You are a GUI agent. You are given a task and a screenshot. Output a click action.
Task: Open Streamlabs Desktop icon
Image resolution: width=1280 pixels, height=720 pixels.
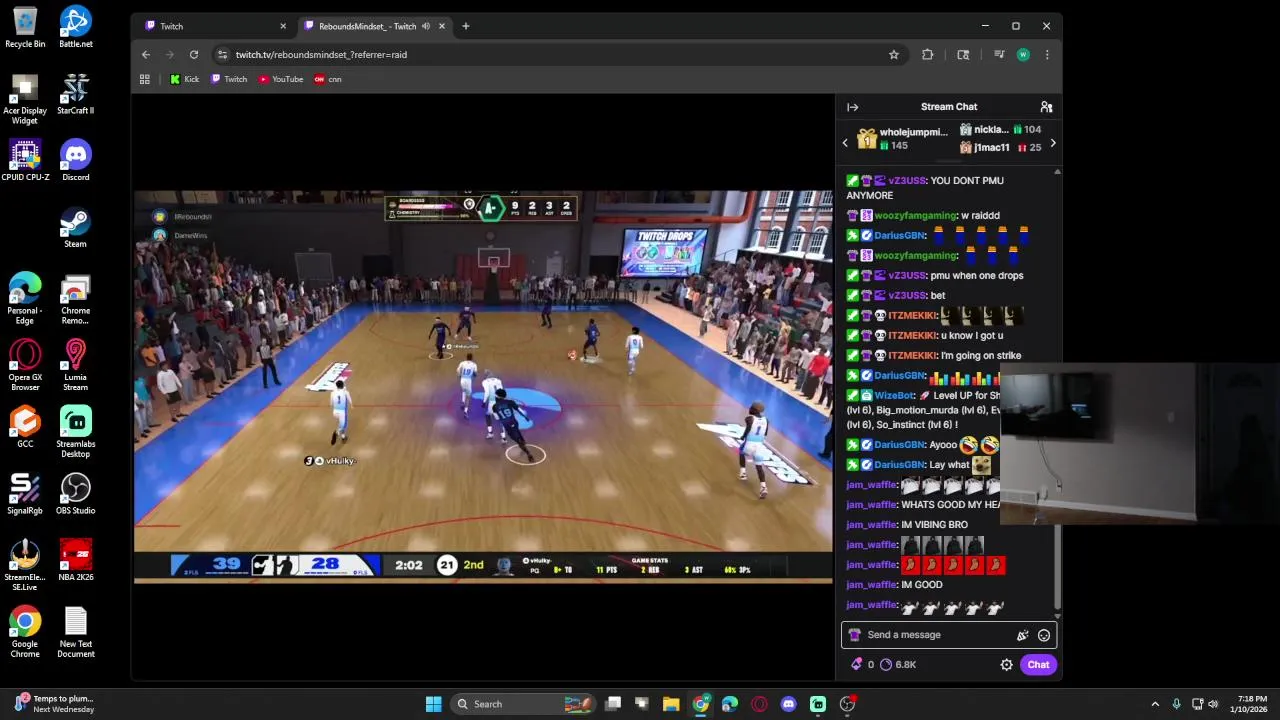point(76,432)
